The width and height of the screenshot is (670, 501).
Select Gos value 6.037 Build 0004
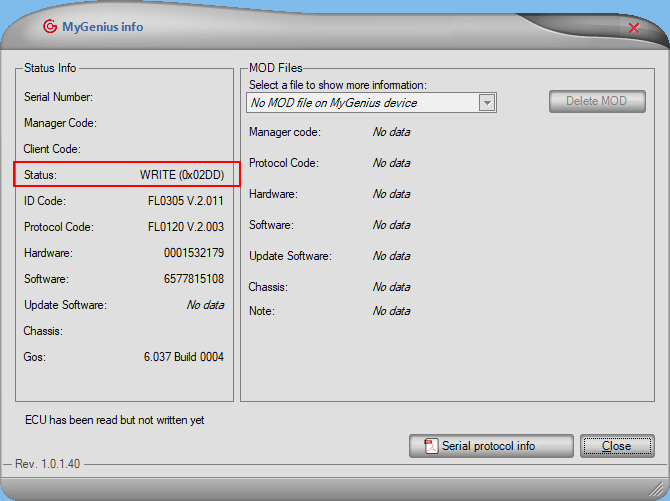click(184, 357)
